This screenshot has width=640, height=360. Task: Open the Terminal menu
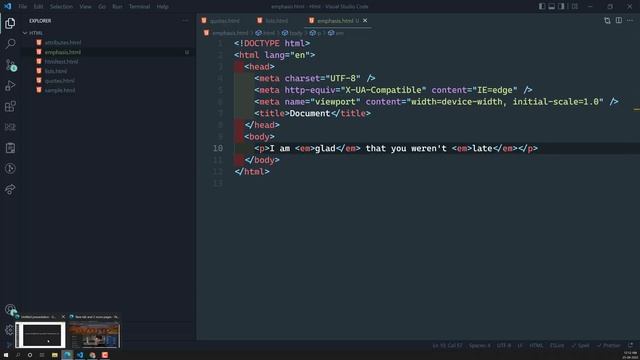pos(140,7)
